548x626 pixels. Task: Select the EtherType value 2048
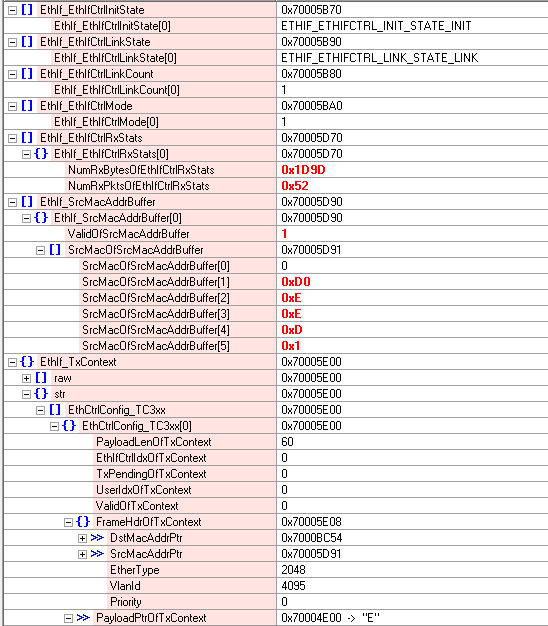coord(293,570)
